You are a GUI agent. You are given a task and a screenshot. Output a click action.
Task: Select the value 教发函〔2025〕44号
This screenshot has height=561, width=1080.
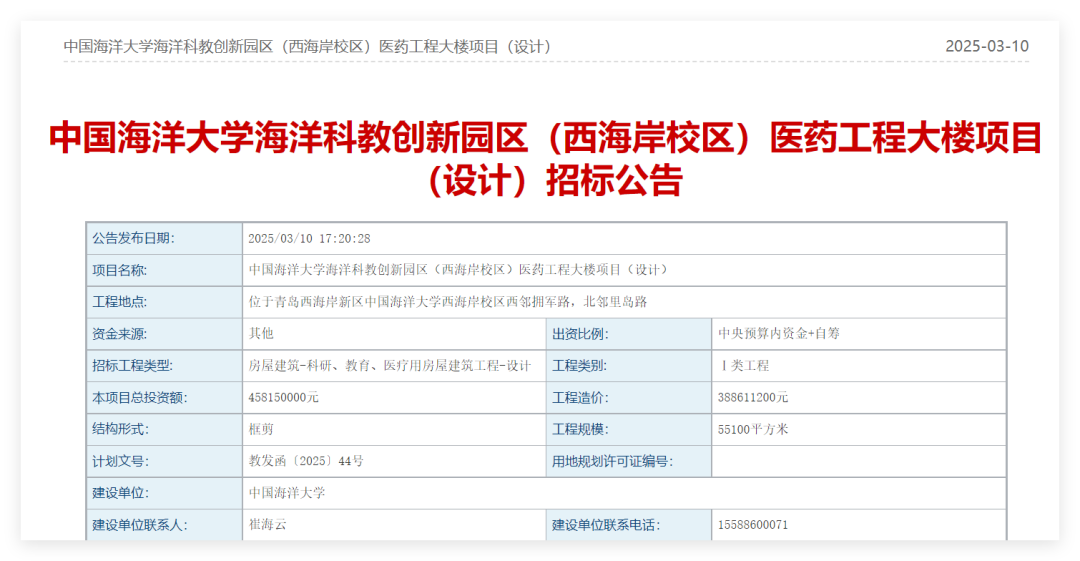306,461
